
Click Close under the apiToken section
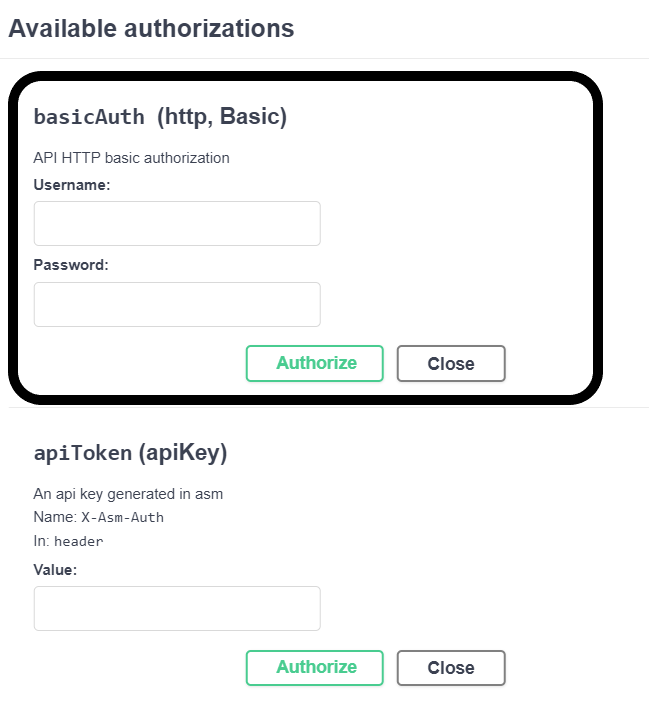coord(451,668)
